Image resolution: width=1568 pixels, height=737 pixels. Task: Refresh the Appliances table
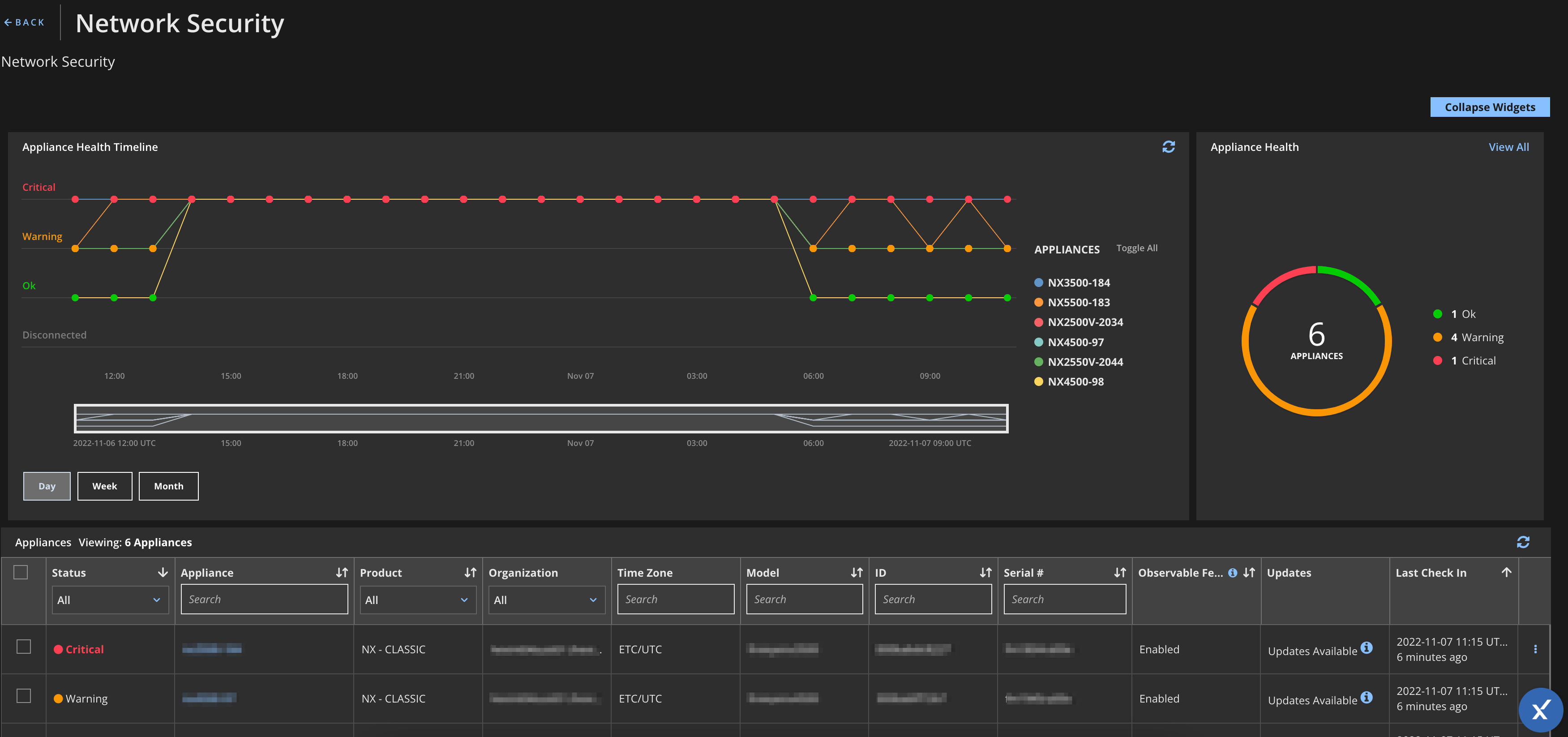(1523, 542)
